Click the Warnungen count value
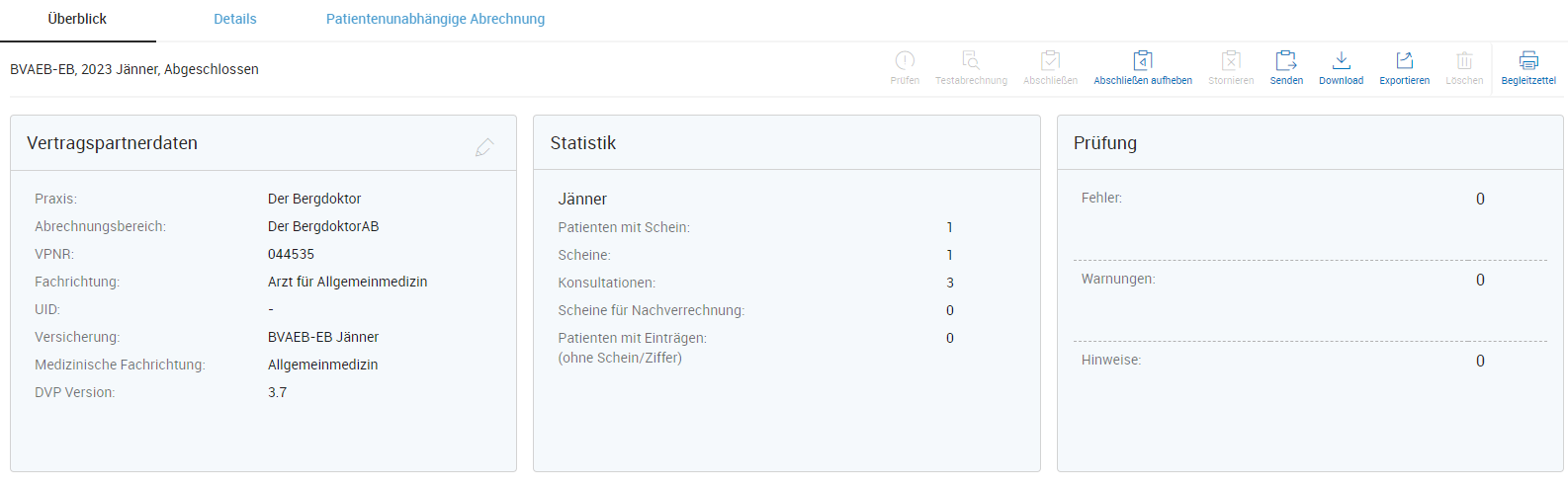Screen dimensions: 1568x489 pos(1480,281)
